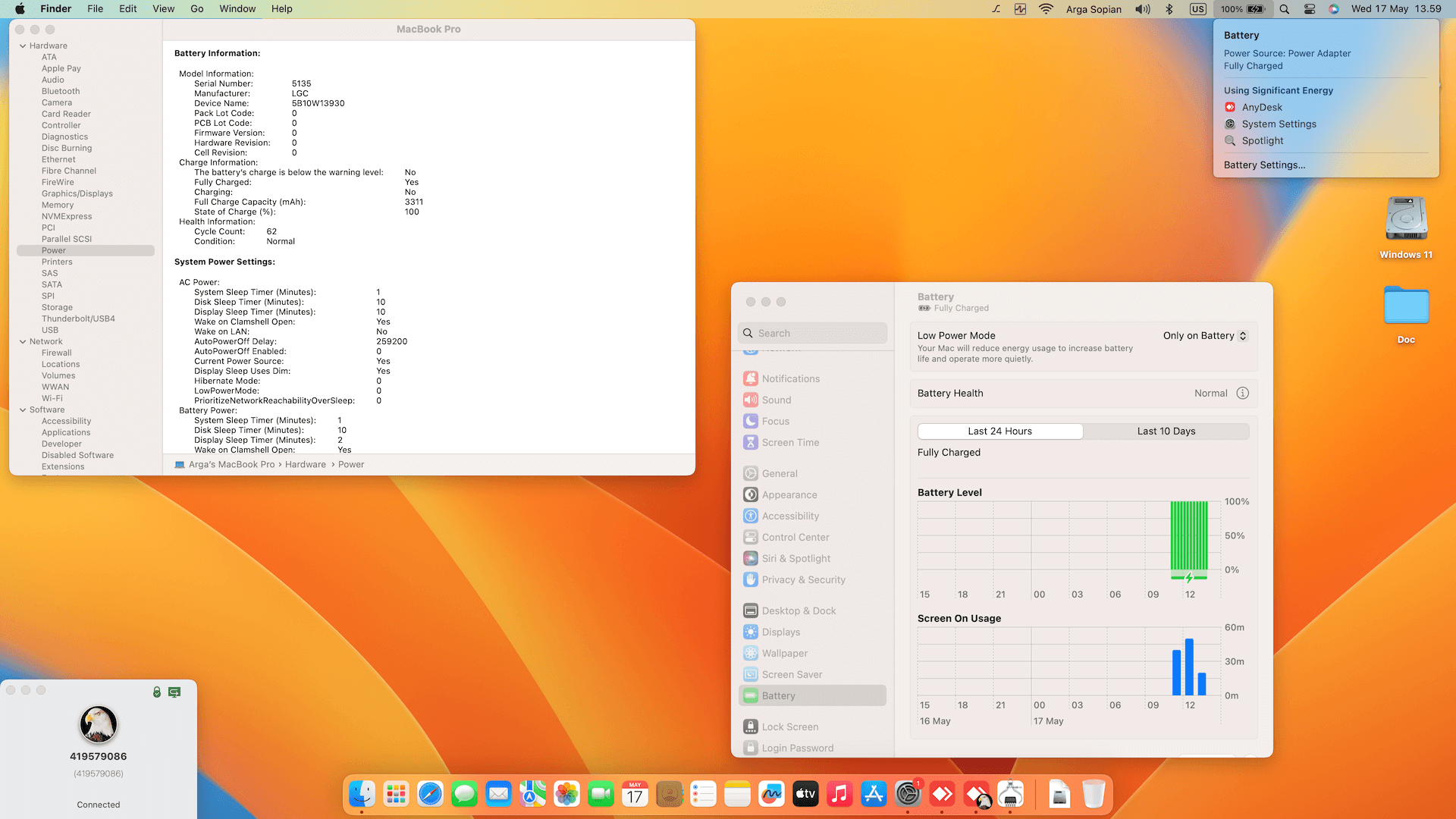Open Privacy & Security settings pane
This screenshot has width=1456, height=819.
(x=803, y=579)
